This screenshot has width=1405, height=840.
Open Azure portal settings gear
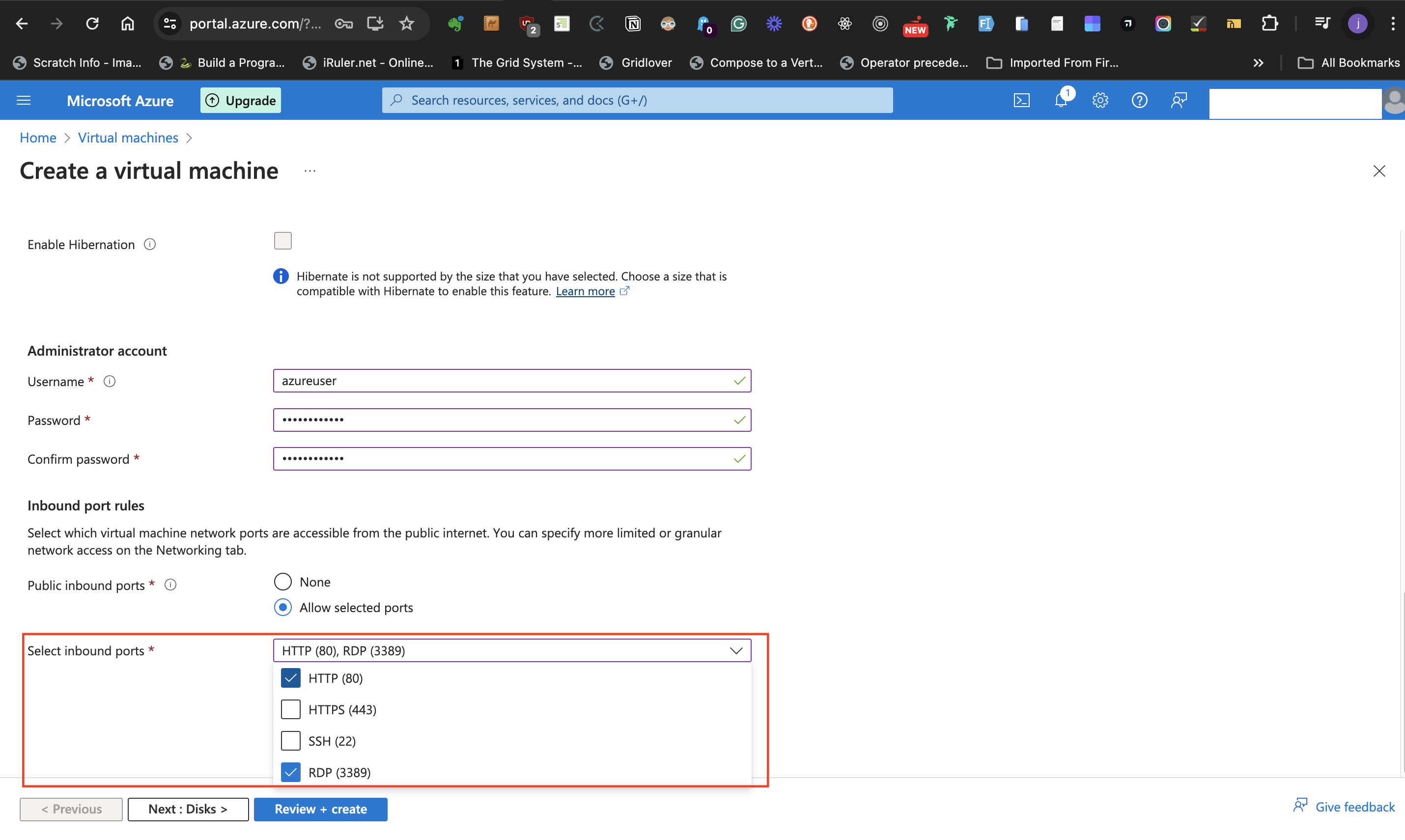point(1100,100)
